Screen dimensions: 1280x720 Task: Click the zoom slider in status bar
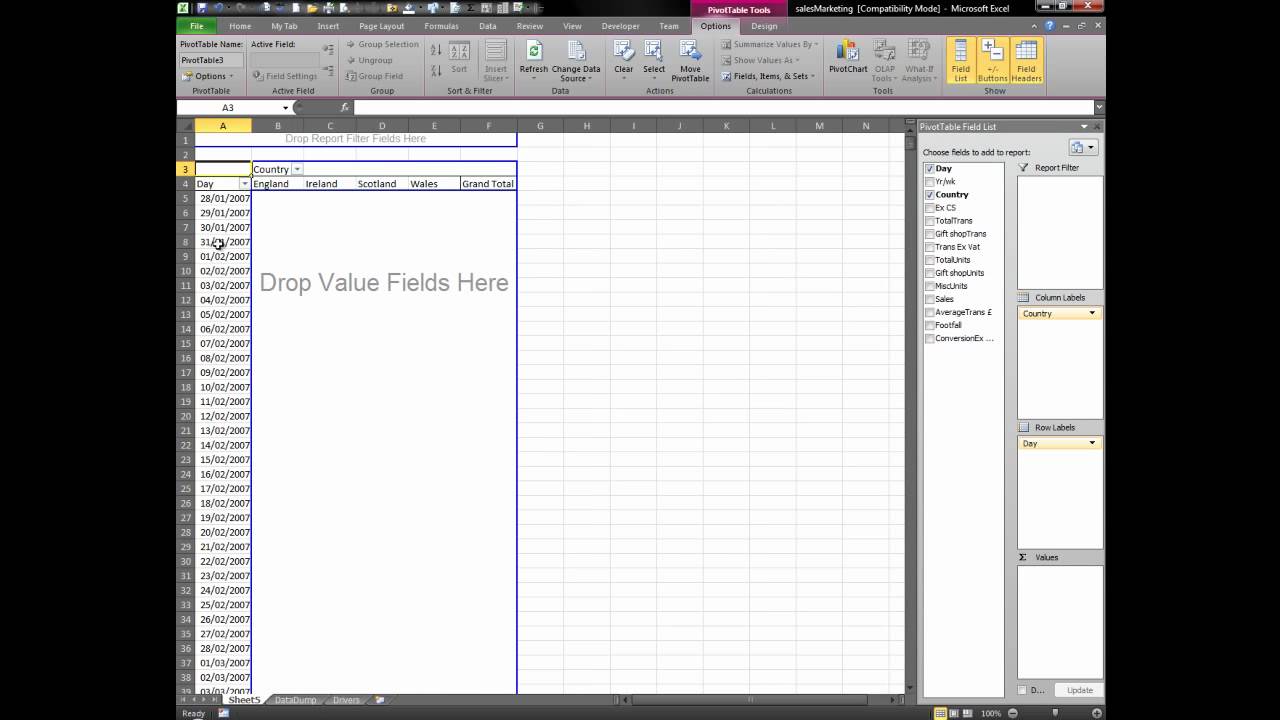coord(1055,713)
